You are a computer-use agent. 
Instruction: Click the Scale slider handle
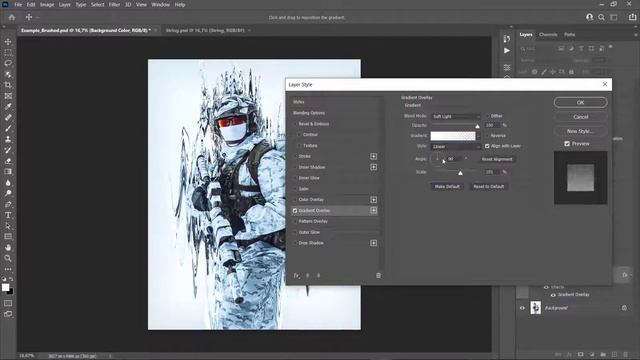pyautogui.click(x=460, y=173)
